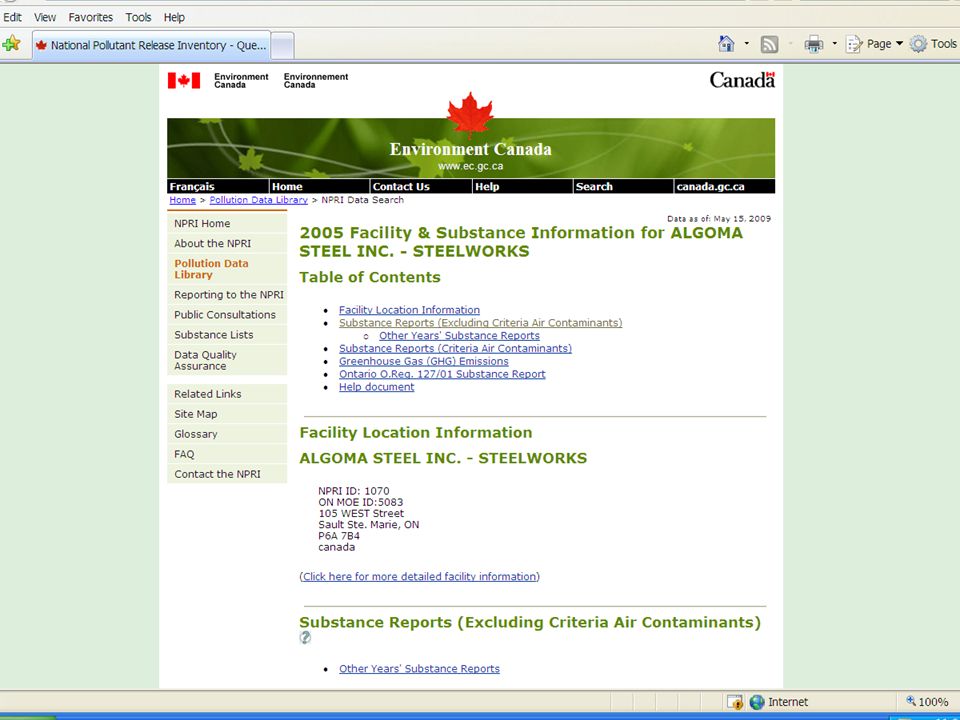
Task: Click the Home icon in the browser toolbar
Action: (x=726, y=43)
